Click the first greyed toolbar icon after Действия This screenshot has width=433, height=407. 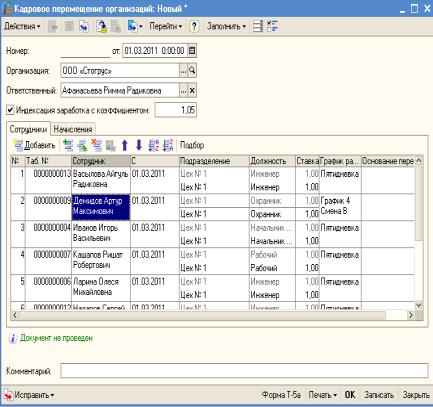tap(53, 26)
